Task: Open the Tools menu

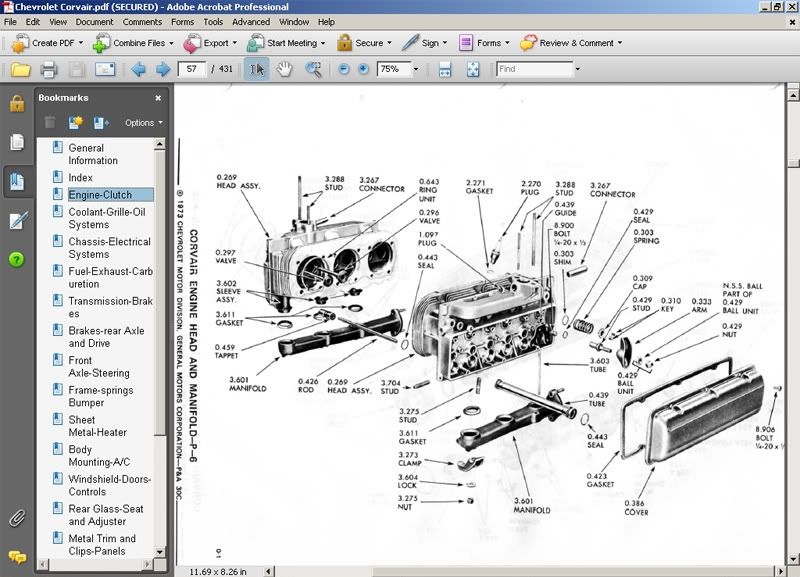Action: [x=213, y=22]
